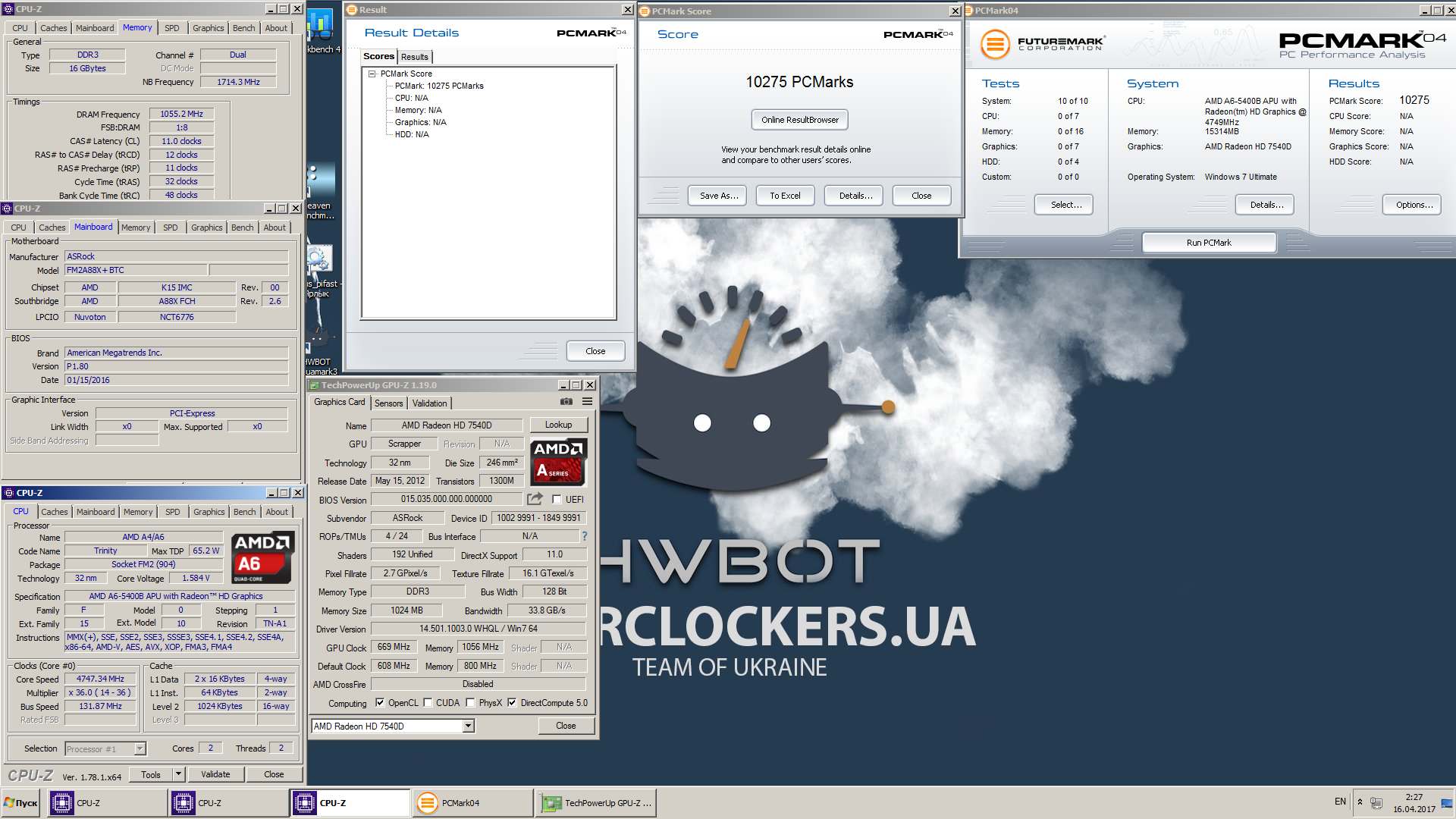The width and height of the screenshot is (1456, 819).
Task: Click the Result window title icon
Action: [x=352, y=10]
